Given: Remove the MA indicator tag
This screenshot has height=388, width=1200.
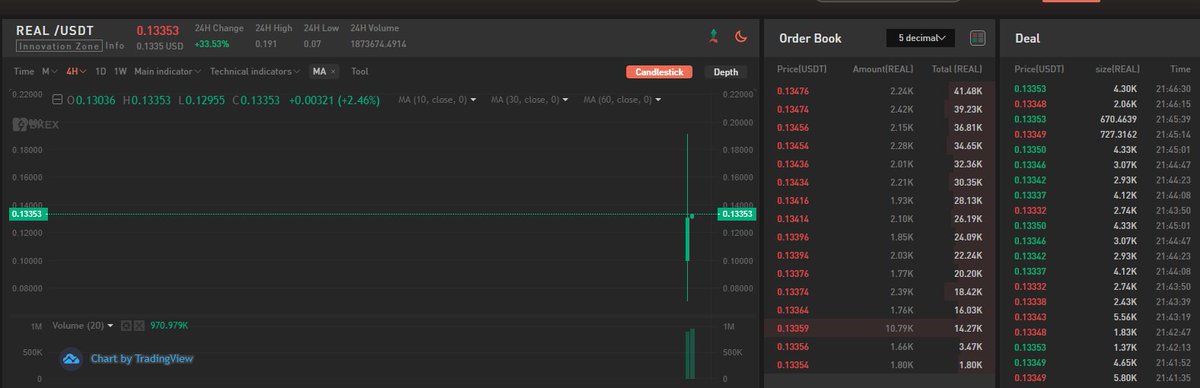Looking at the screenshot, I should pos(333,72).
